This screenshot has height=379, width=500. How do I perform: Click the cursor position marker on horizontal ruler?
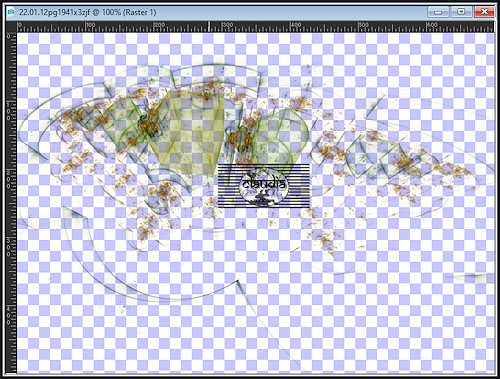point(209,27)
